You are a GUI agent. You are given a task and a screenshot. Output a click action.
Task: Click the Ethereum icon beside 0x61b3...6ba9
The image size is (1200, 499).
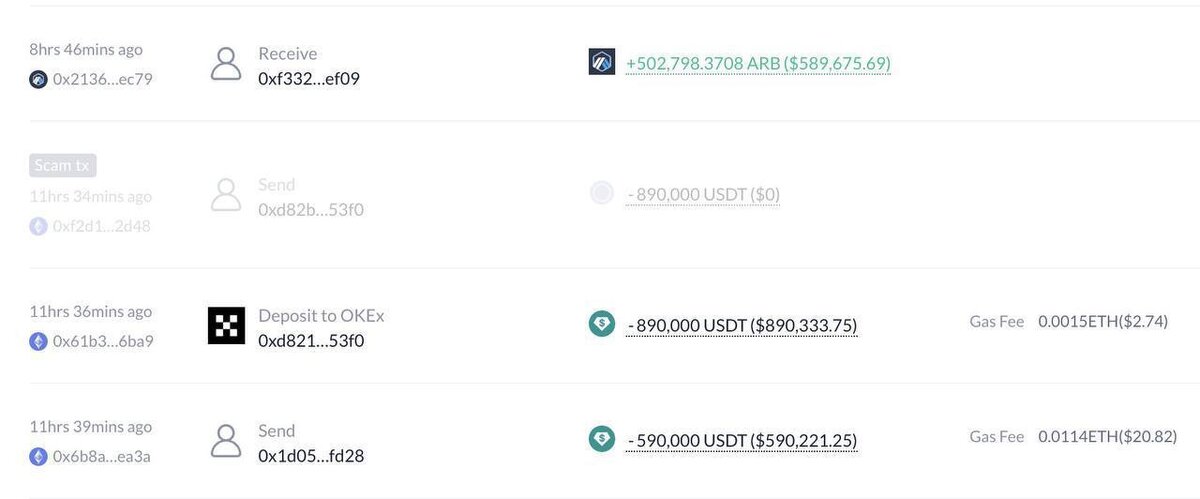(39, 341)
